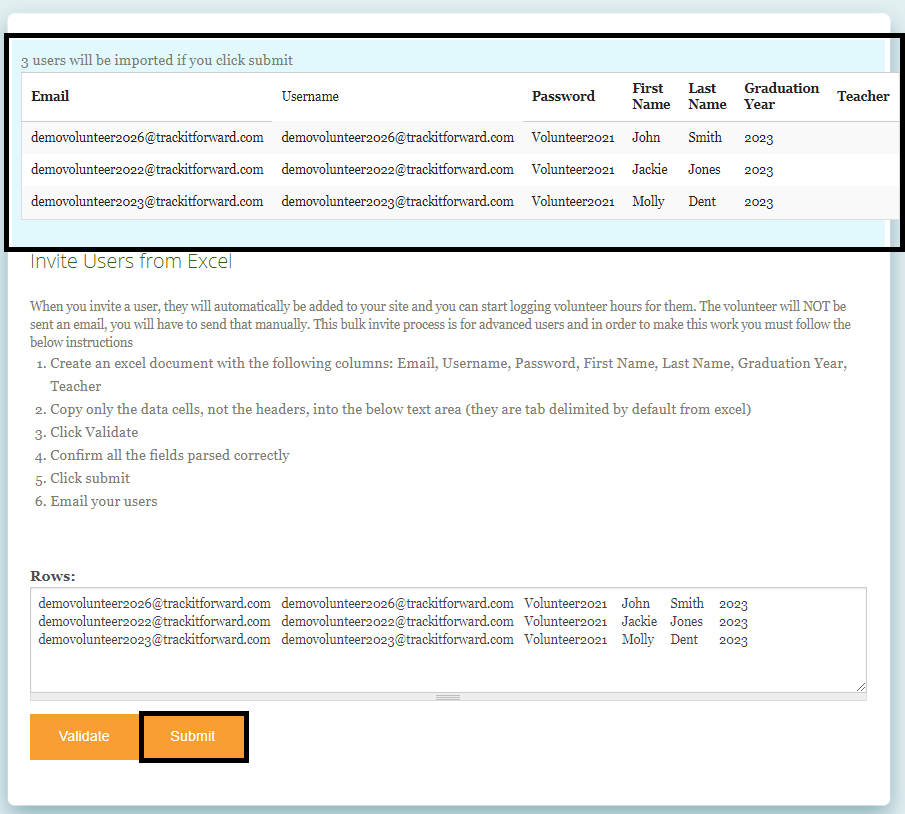Click the orange Validate button

84,737
